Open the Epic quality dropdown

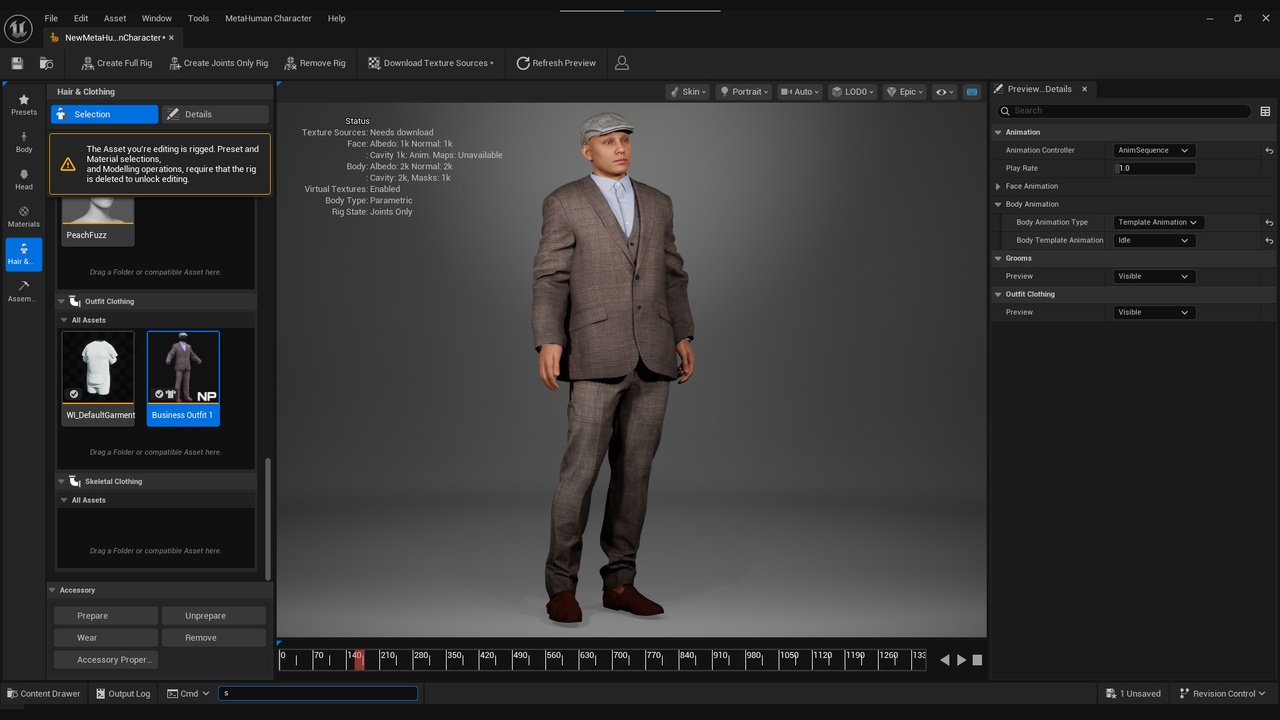[904, 92]
